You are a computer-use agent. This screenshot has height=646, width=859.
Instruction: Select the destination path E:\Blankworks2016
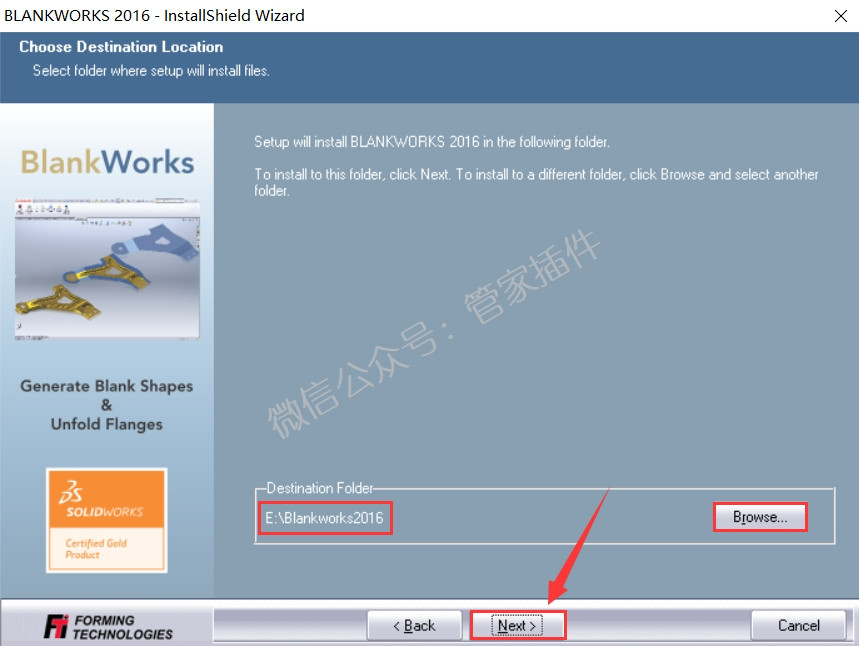324,518
